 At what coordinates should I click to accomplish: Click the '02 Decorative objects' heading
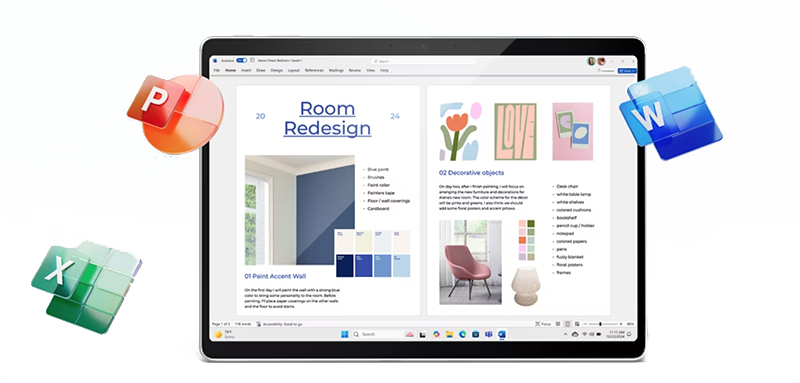coord(471,172)
